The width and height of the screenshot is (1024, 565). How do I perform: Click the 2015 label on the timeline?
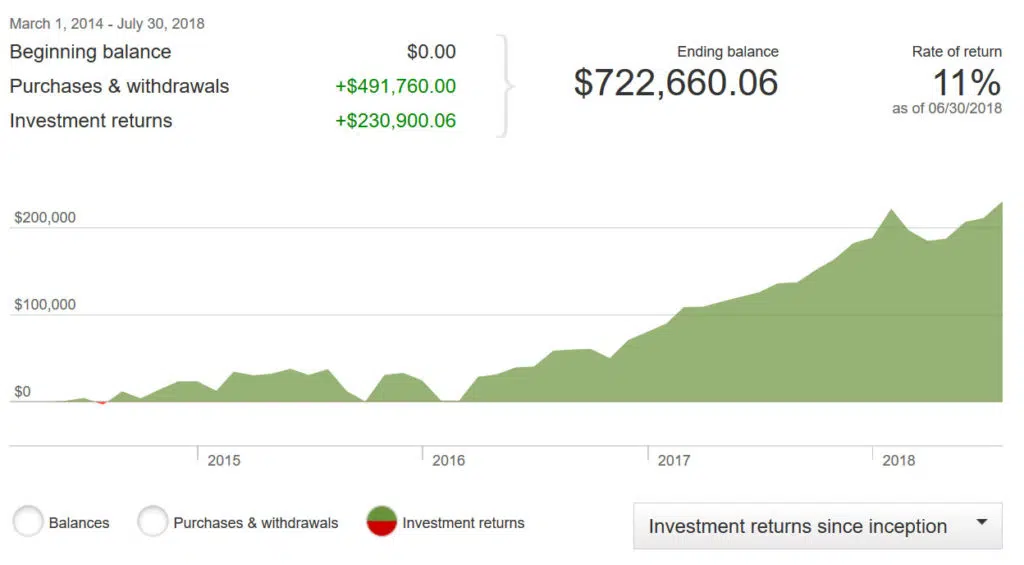[224, 461]
